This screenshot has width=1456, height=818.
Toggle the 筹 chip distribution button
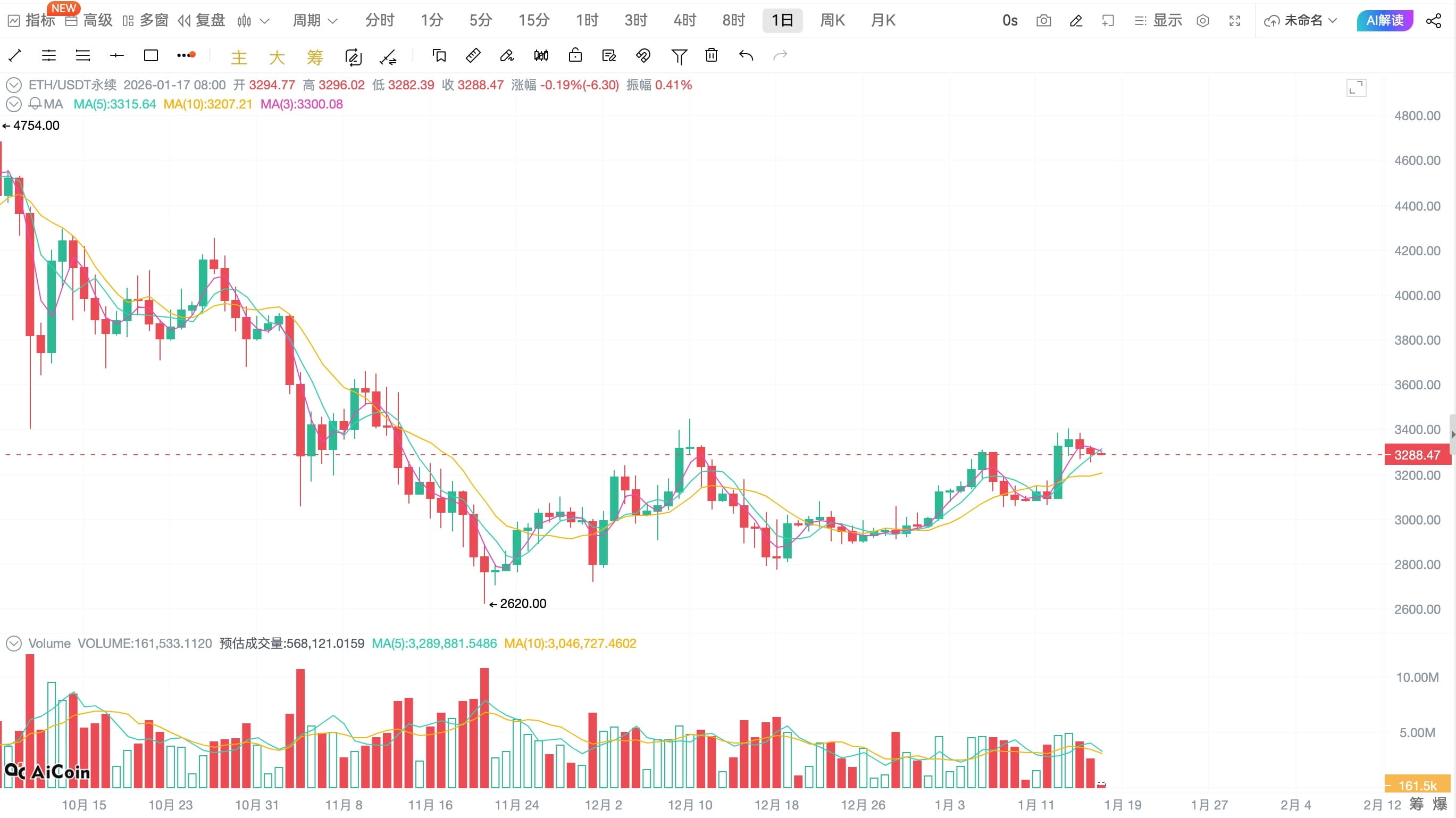click(x=315, y=56)
